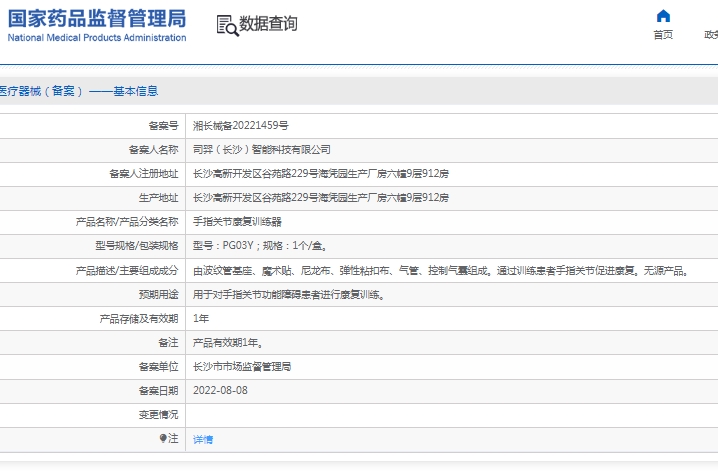Select the 产品存储及有效期 label cell
The height and width of the screenshot is (471, 718).
(x=92, y=319)
